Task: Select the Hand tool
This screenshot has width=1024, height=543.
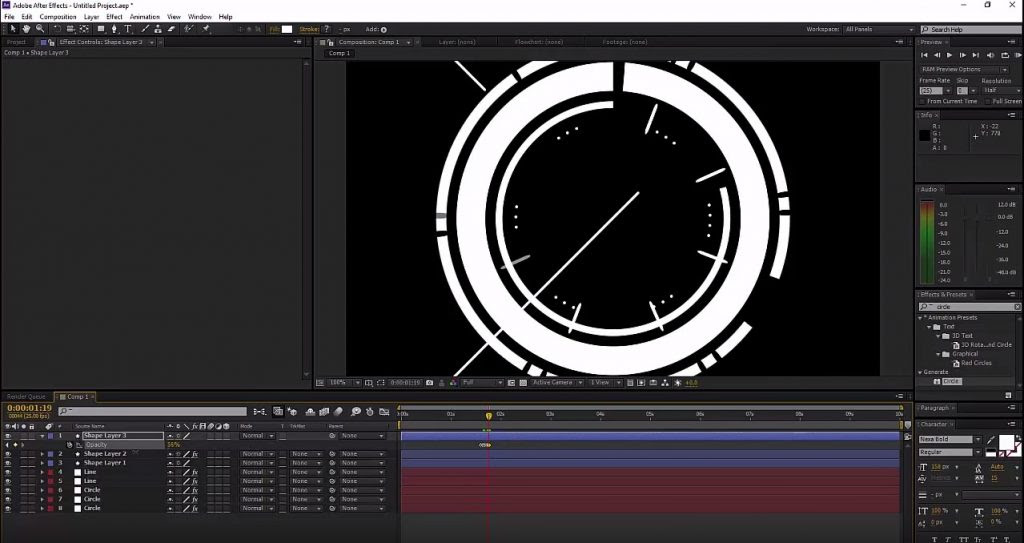Action: tap(26, 29)
